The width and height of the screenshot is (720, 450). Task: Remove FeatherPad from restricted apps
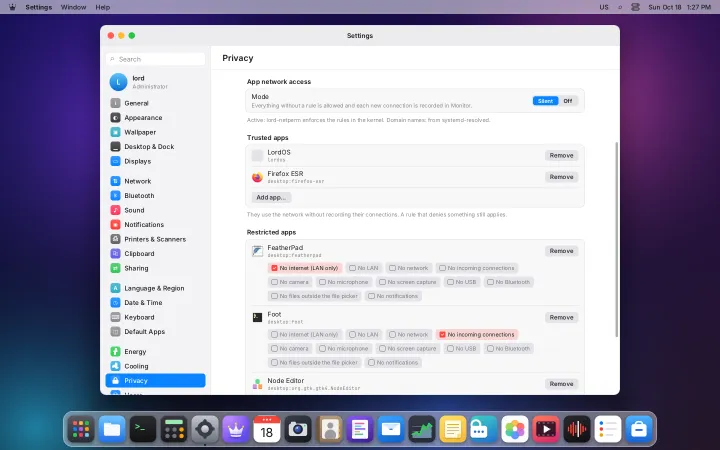pyautogui.click(x=562, y=251)
